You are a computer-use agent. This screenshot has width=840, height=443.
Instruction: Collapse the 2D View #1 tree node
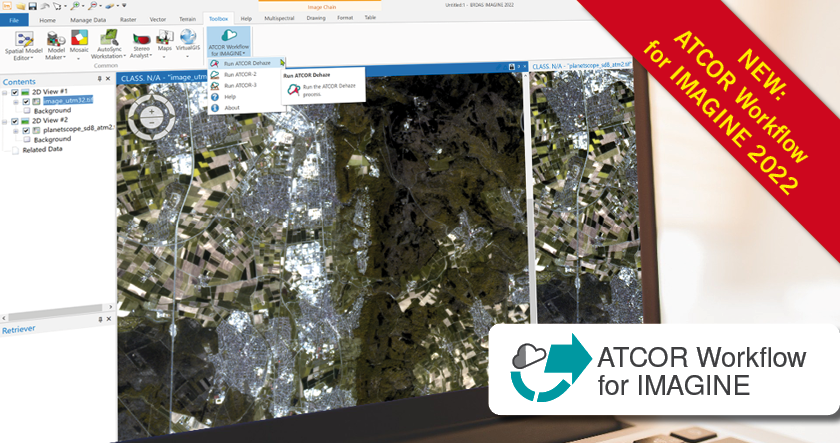5,93
